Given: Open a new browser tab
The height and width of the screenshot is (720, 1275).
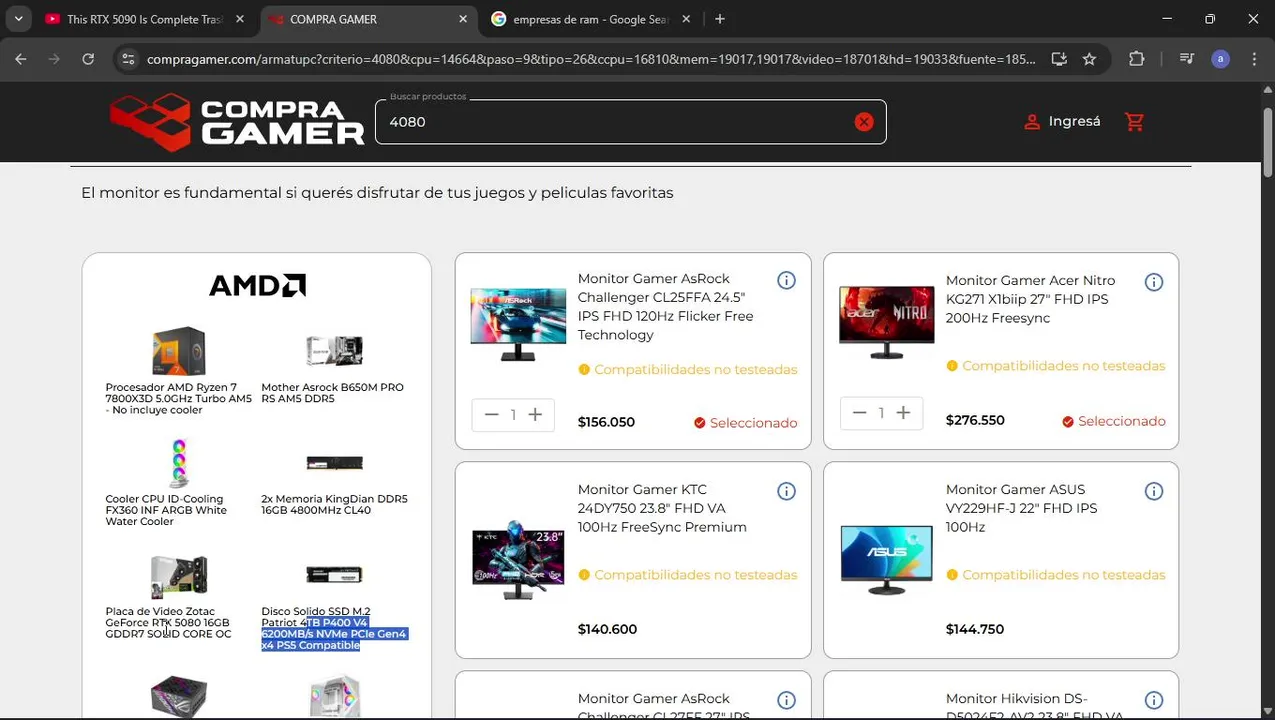Looking at the screenshot, I should [720, 19].
